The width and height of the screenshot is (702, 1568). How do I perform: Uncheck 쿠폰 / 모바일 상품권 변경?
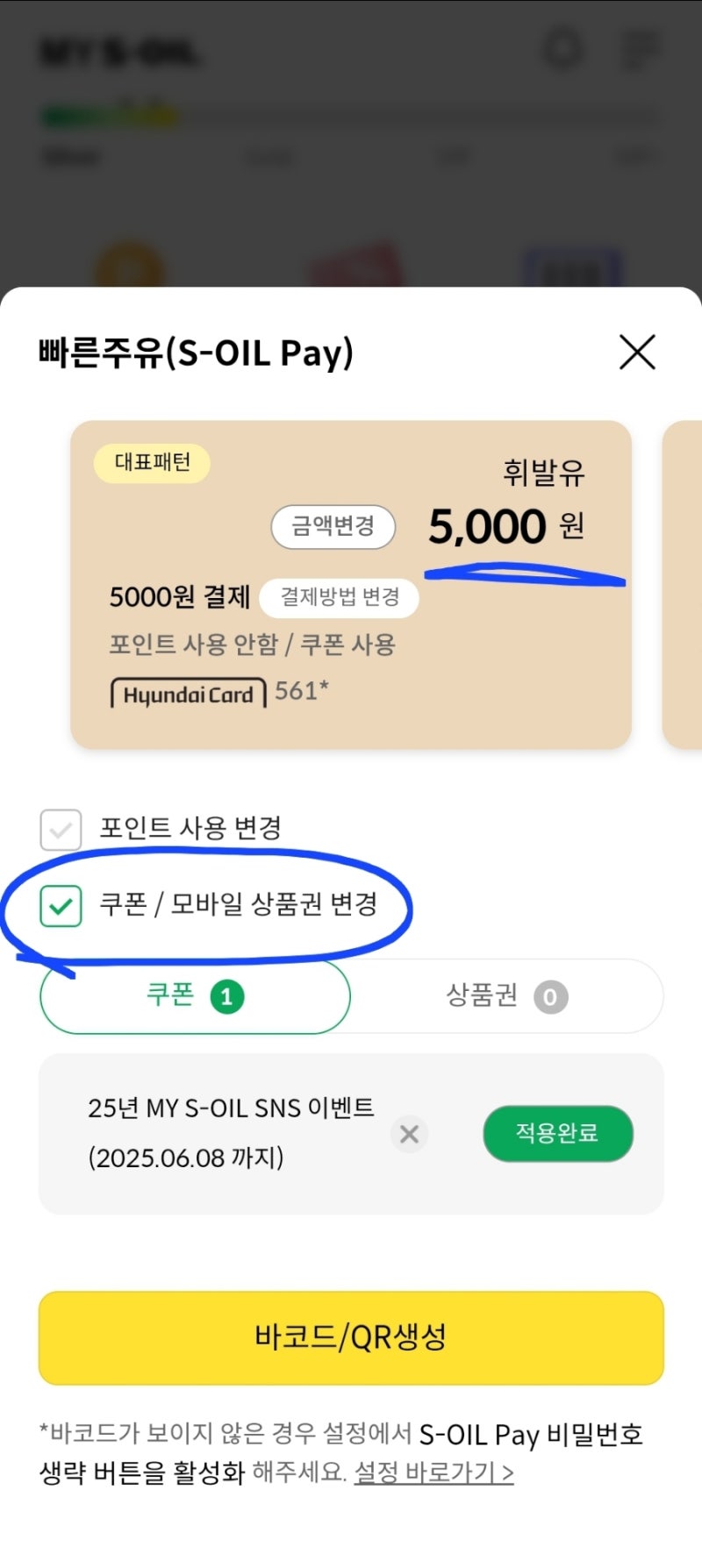point(61,906)
